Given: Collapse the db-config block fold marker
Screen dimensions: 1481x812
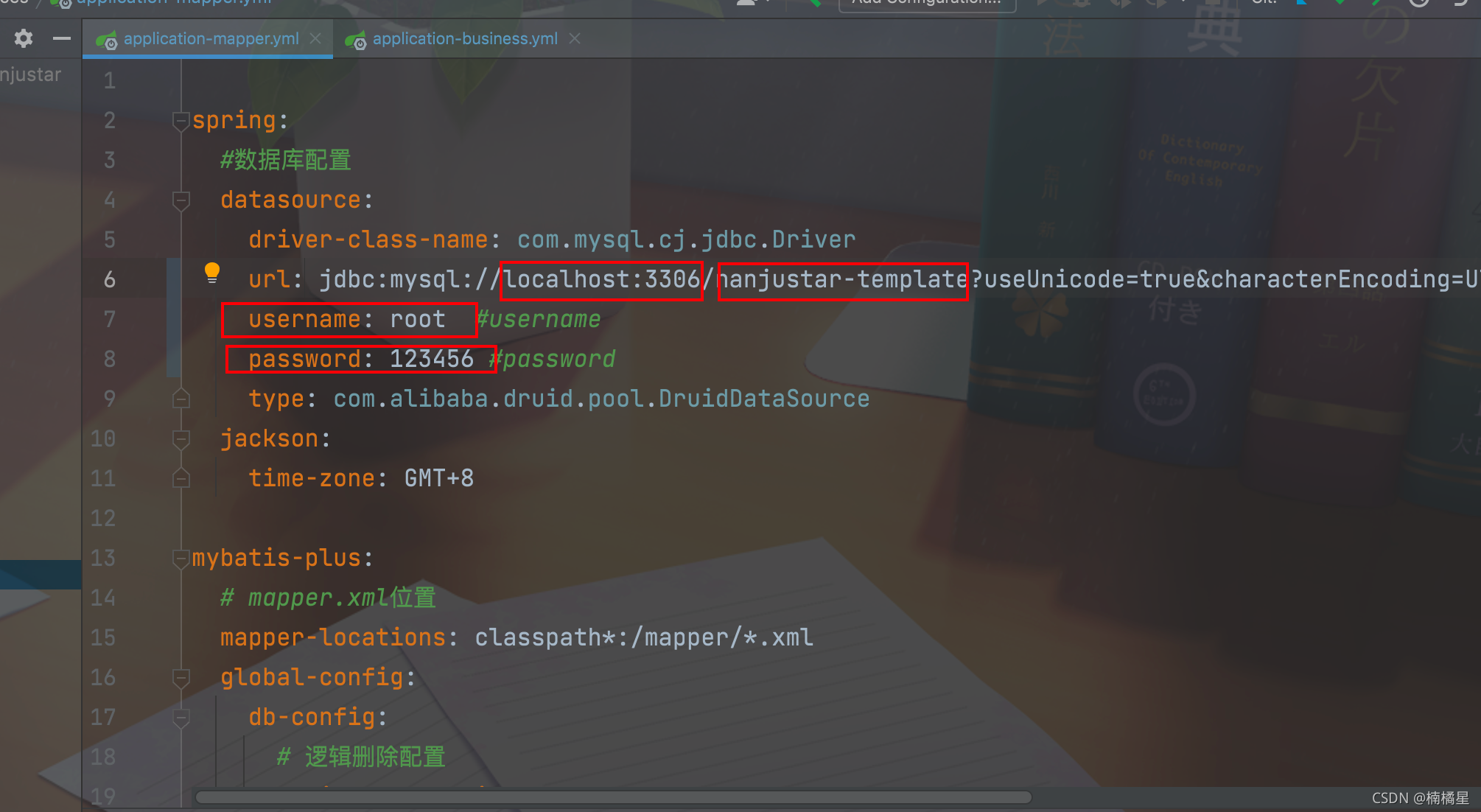Looking at the screenshot, I should [x=181, y=718].
